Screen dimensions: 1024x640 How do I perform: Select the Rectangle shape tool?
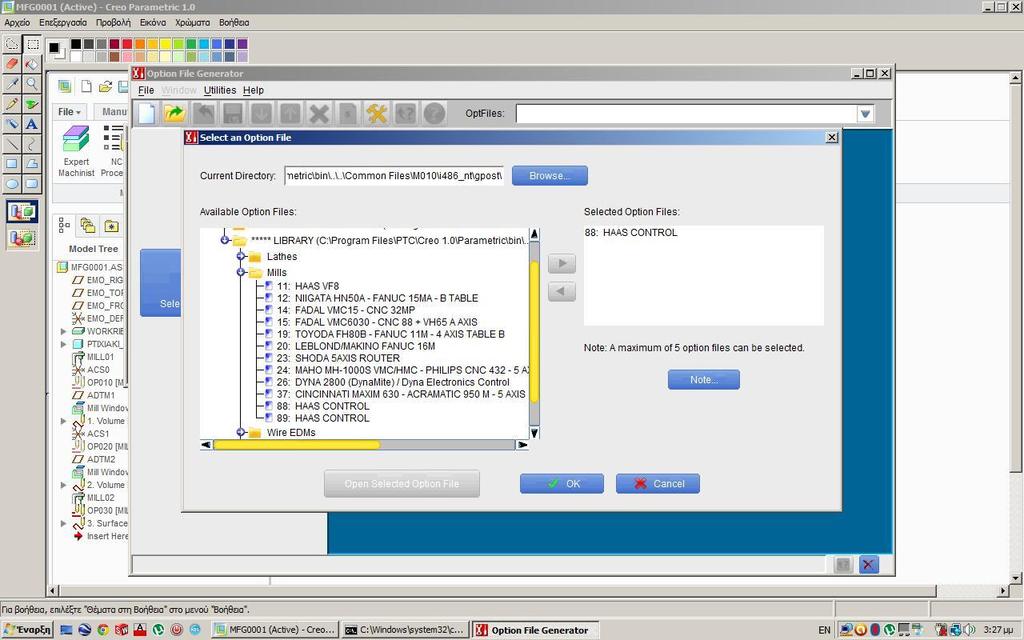12,164
